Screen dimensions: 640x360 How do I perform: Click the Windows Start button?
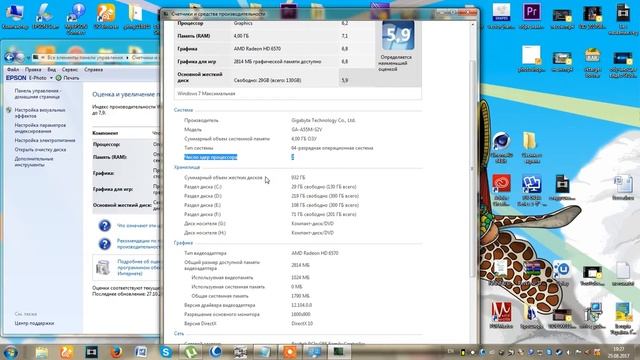(x=11, y=351)
